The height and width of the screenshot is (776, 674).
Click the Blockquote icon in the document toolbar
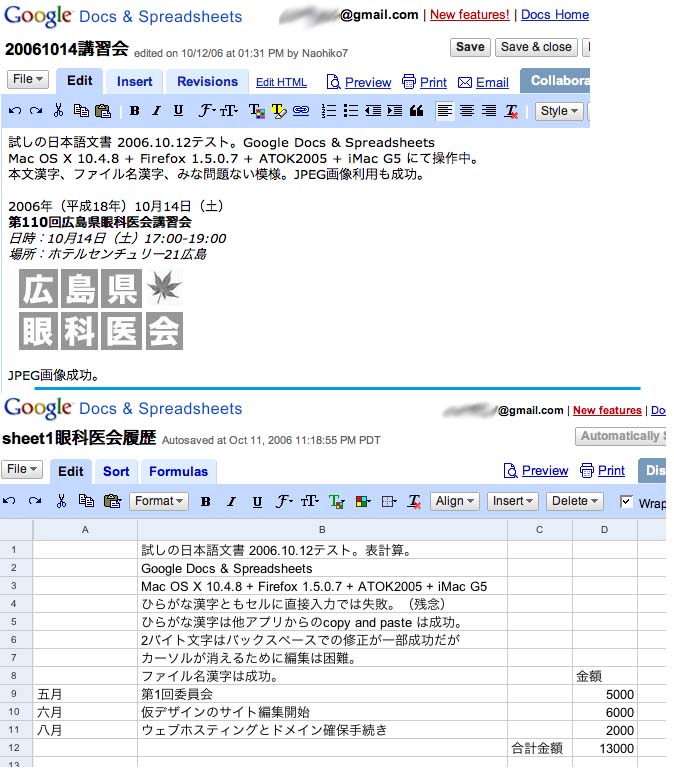coord(416,111)
